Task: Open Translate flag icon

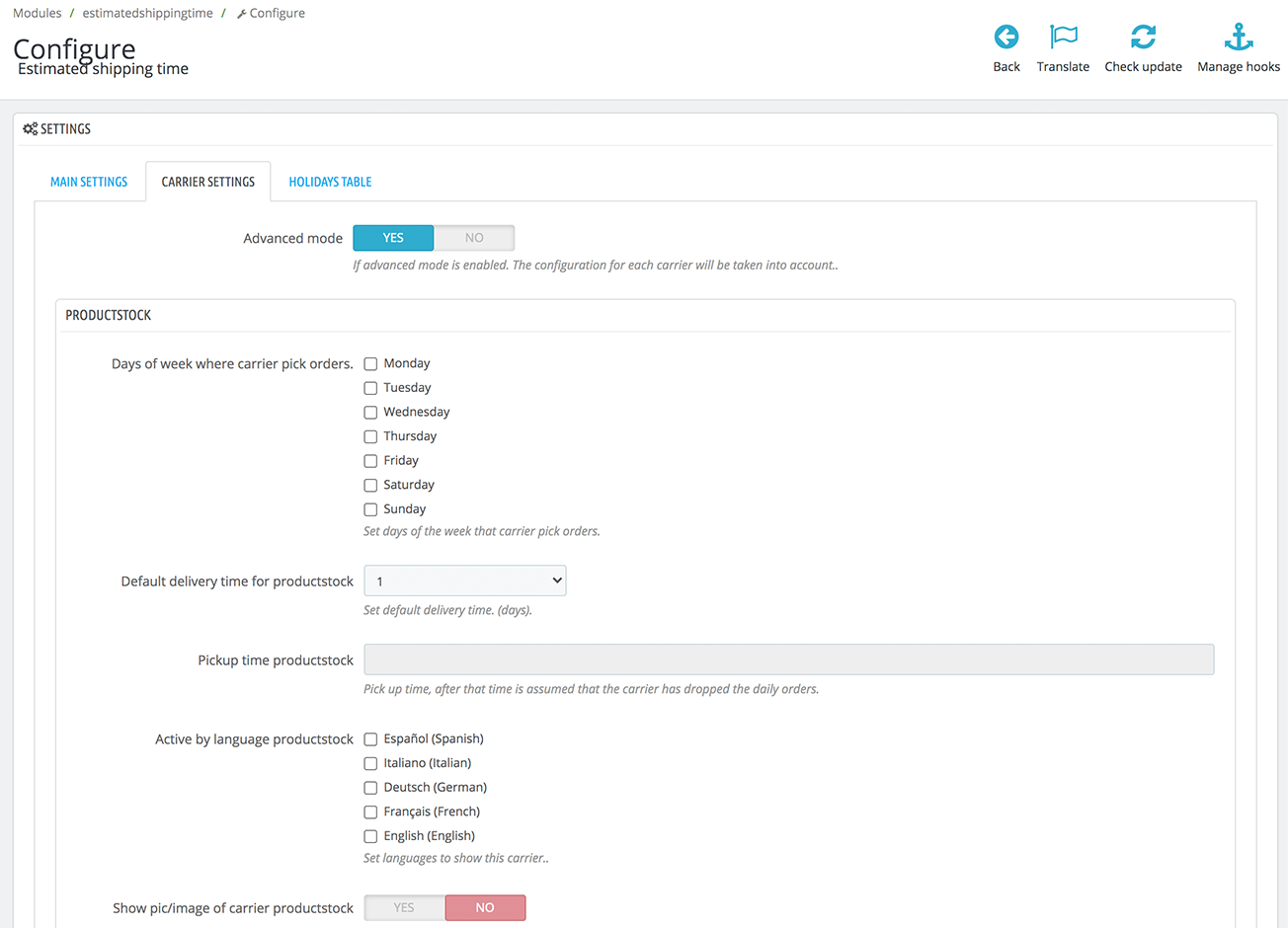Action: pyautogui.click(x=1064, y=38)
